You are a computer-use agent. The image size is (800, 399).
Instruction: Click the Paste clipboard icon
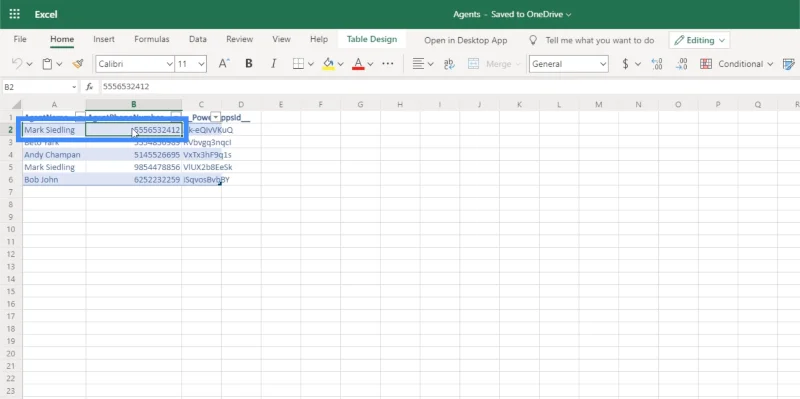click(x=47, y=64)
